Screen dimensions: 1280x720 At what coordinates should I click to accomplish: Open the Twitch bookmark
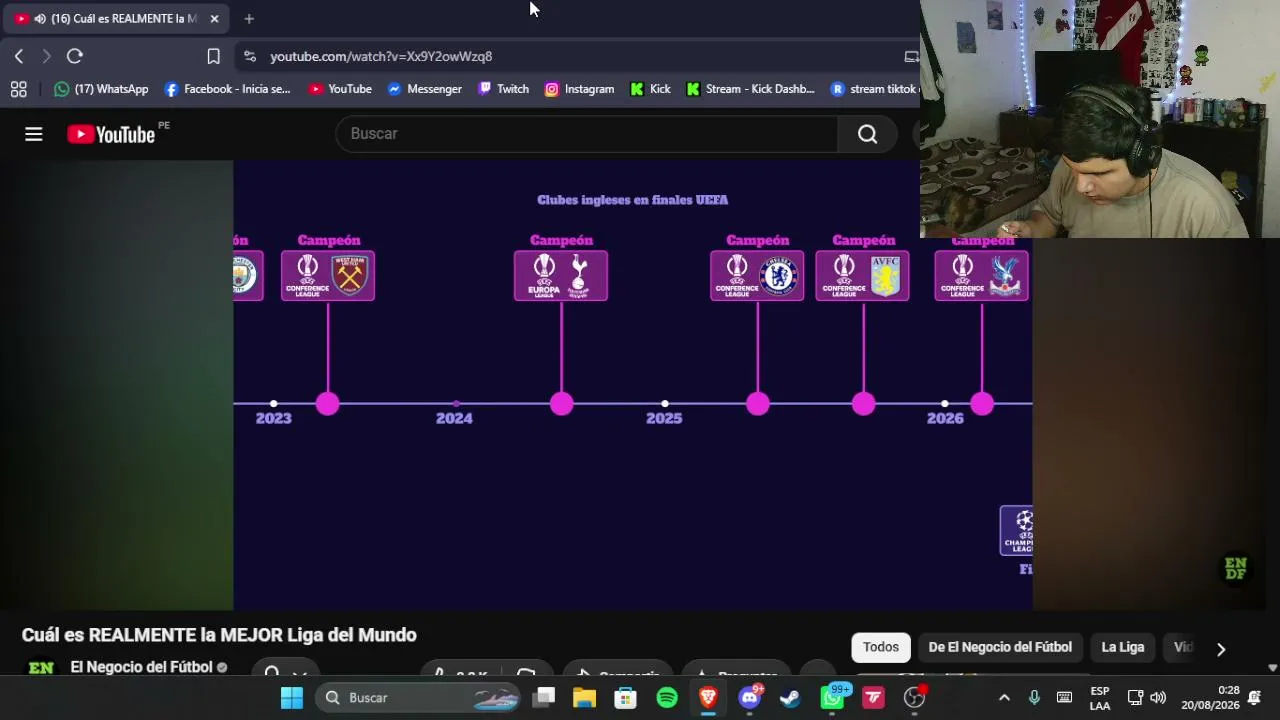pyautogui.click(x=503, y=89)
